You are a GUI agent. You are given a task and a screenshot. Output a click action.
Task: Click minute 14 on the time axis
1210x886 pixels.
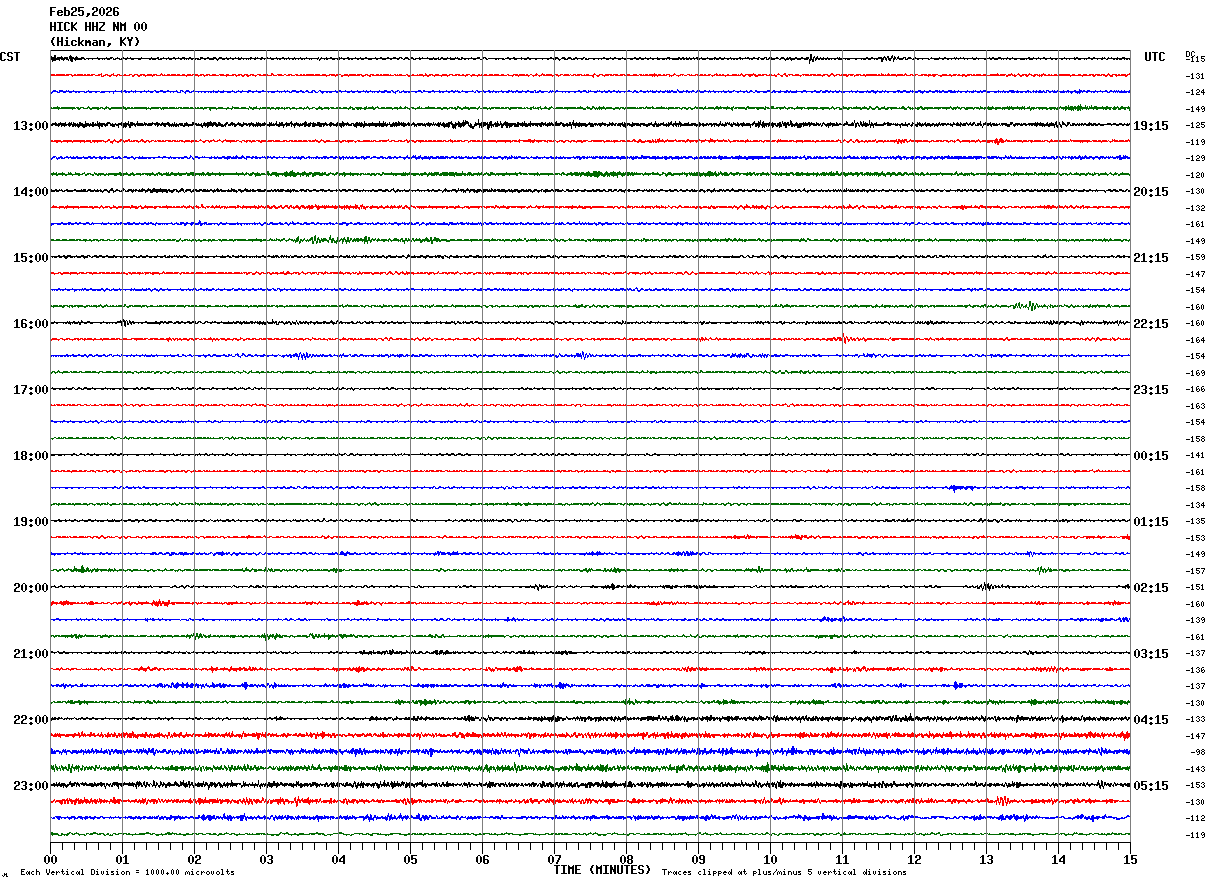pyautogui.click(x=1058, y=859)
